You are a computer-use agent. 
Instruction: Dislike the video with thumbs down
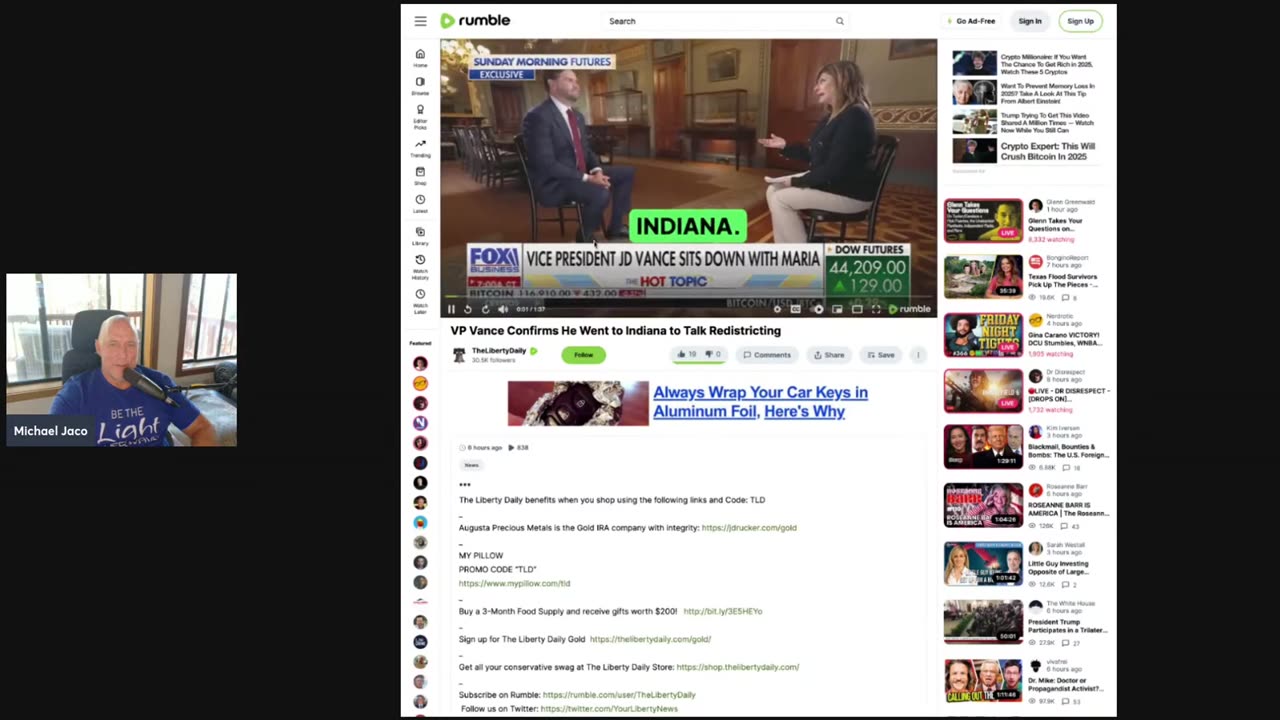coord(713,354)
